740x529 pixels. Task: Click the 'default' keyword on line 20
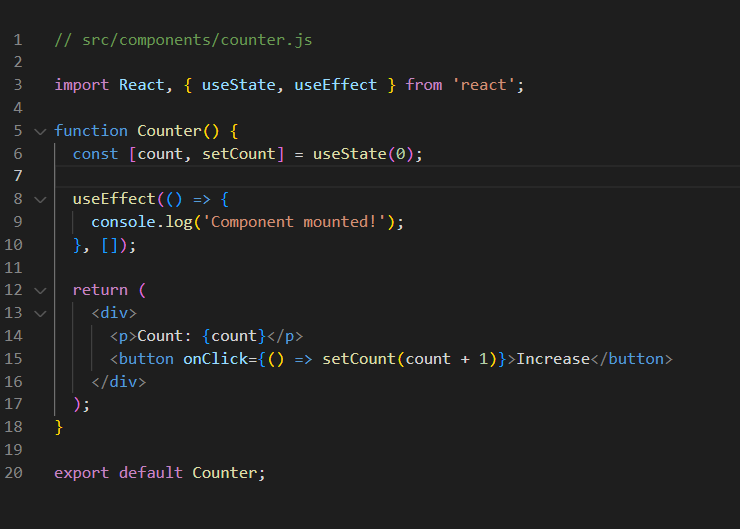point(151,473)
